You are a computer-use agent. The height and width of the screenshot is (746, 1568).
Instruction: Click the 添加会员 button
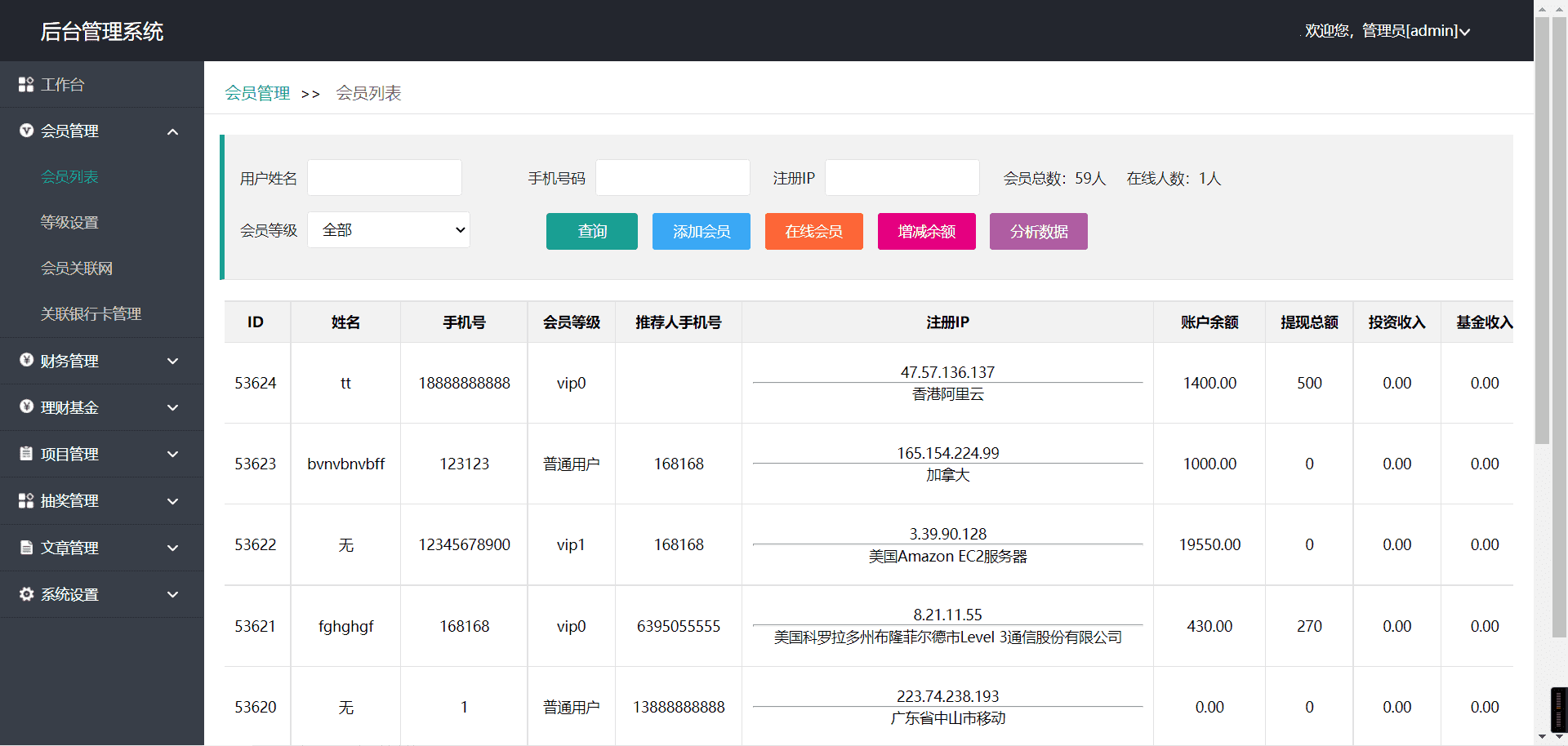coord(701,232)
